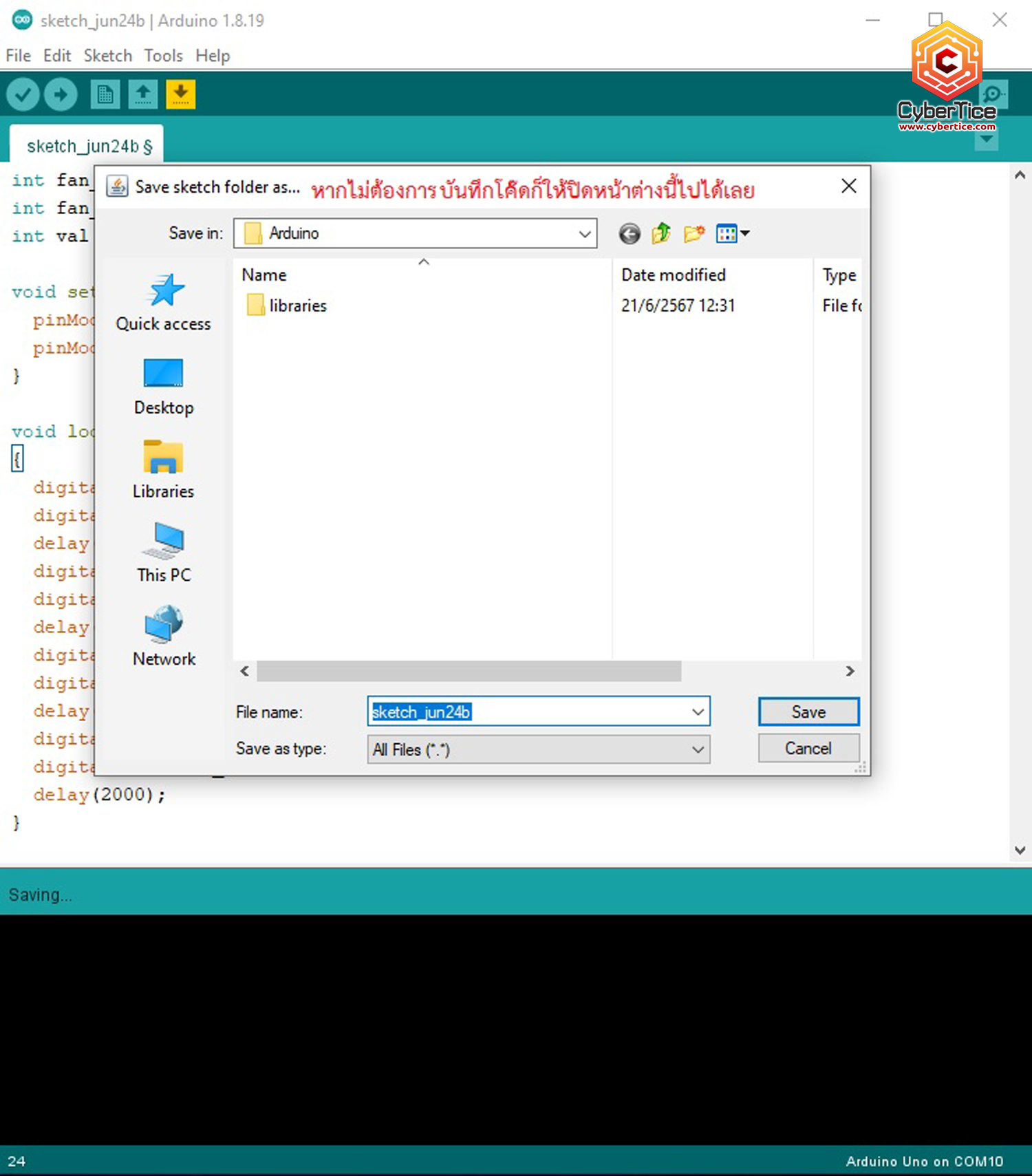Open the Tools menu
The width and height of the screenshot is (1032, 1176).
click(x=163, y=56)
